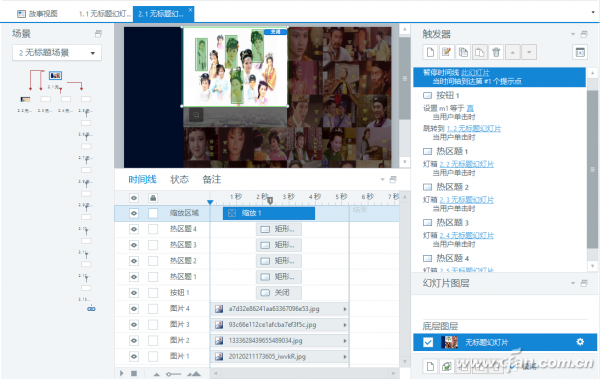Edit the selected trigger
This screenshot has width=600, height=379.
point(447,52)
